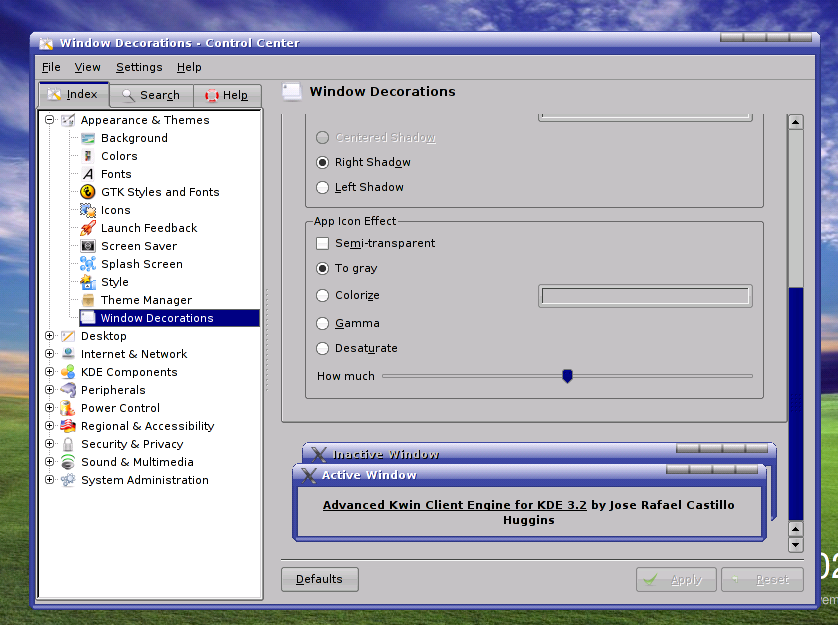Click the Colors icon in tree
This screenshot has width=838, height=625.
coord(88,156)
